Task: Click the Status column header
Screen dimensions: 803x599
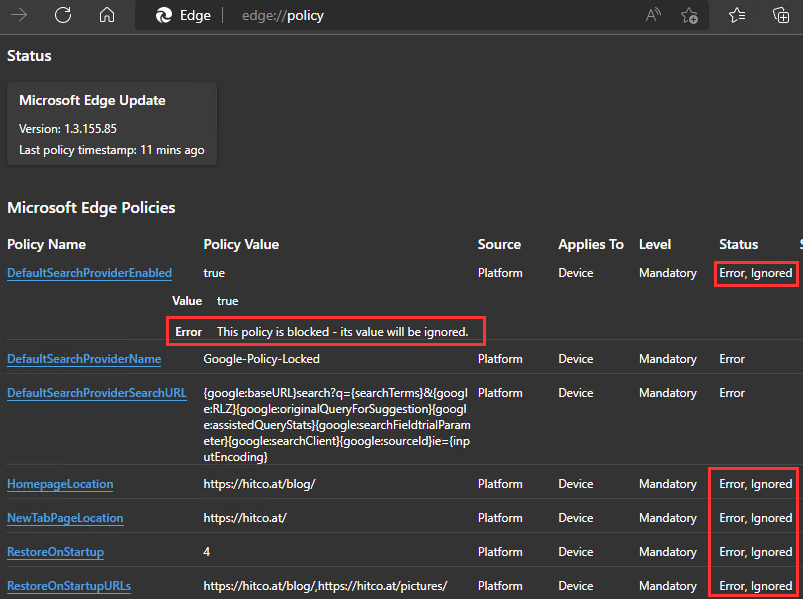Action: [738, 244]
